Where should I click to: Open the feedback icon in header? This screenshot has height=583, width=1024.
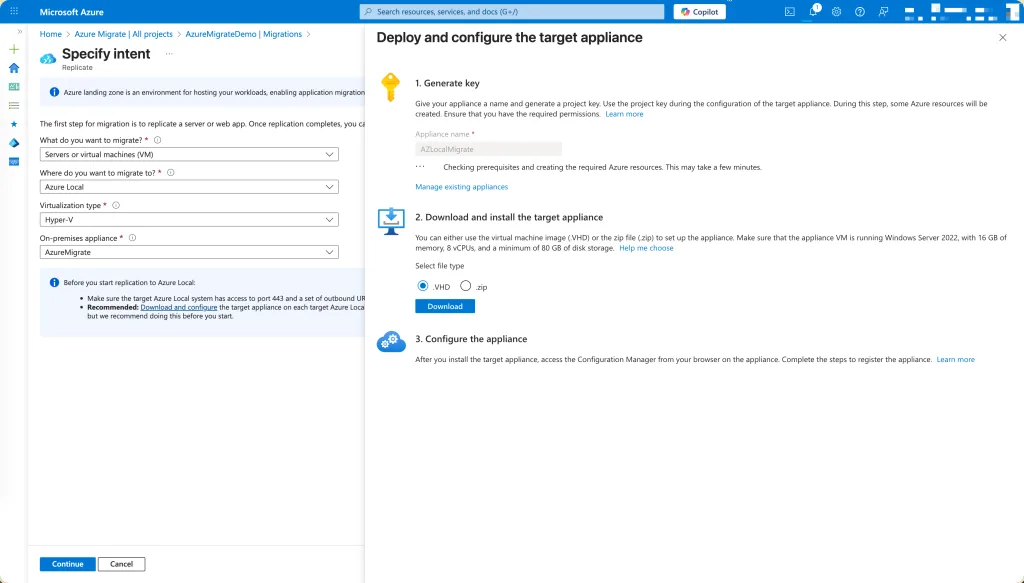pos(883,12)
